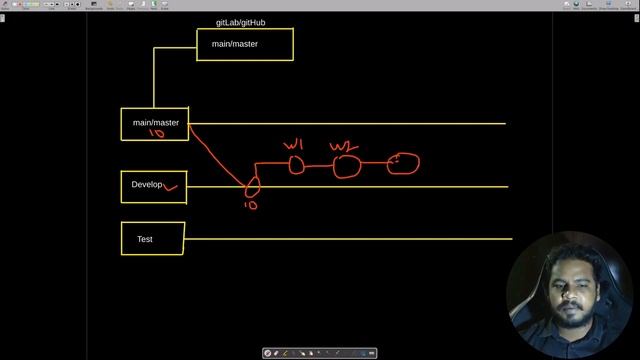Go to the Next page

(153, 5)
